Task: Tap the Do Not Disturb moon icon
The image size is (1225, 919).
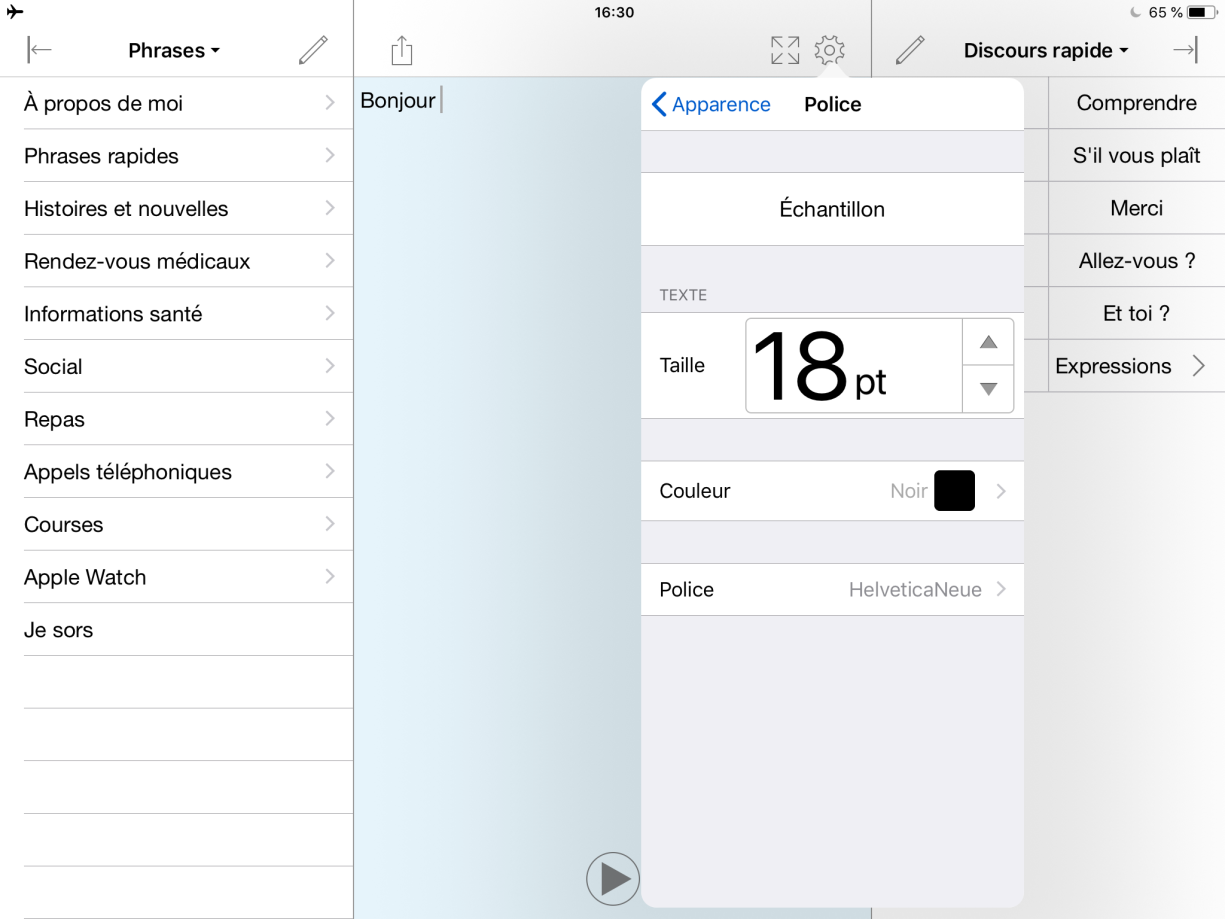Action: point(1135,13)
